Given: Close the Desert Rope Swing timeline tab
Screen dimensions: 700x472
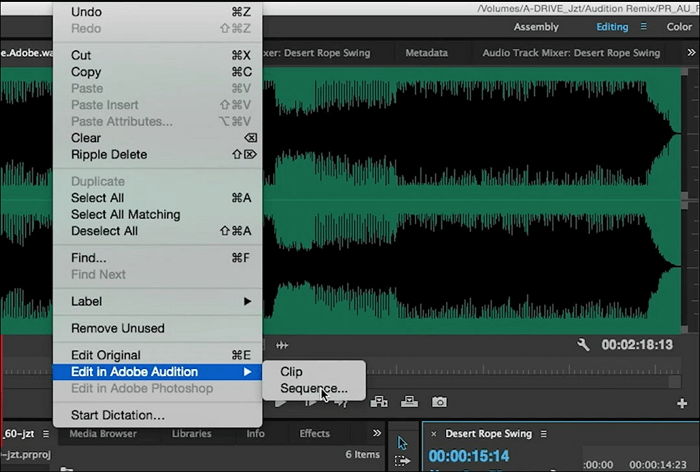Looking at the screenshot, I should tap(433, 434).
